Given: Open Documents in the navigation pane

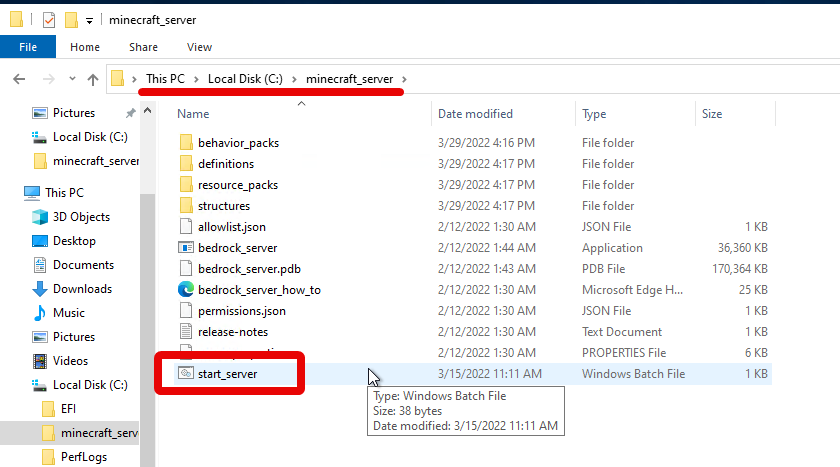Looking at the screenshot, I should (83, 265).
